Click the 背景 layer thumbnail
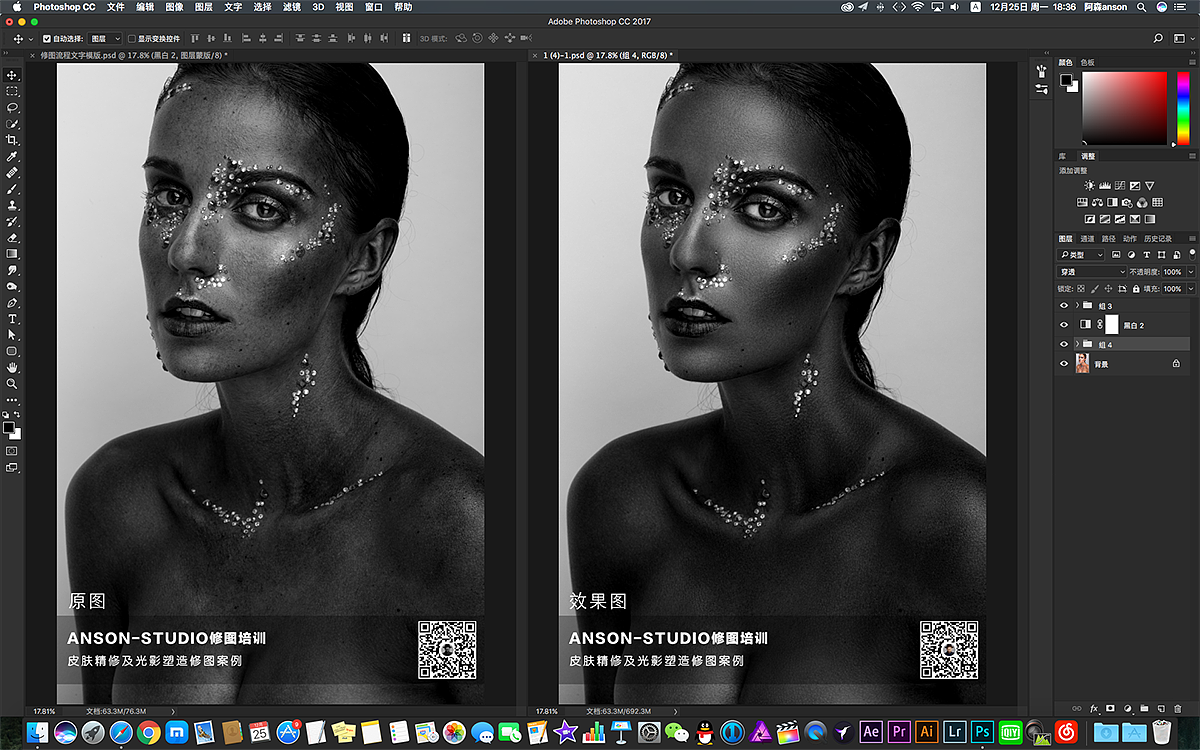 point(1083,363)
